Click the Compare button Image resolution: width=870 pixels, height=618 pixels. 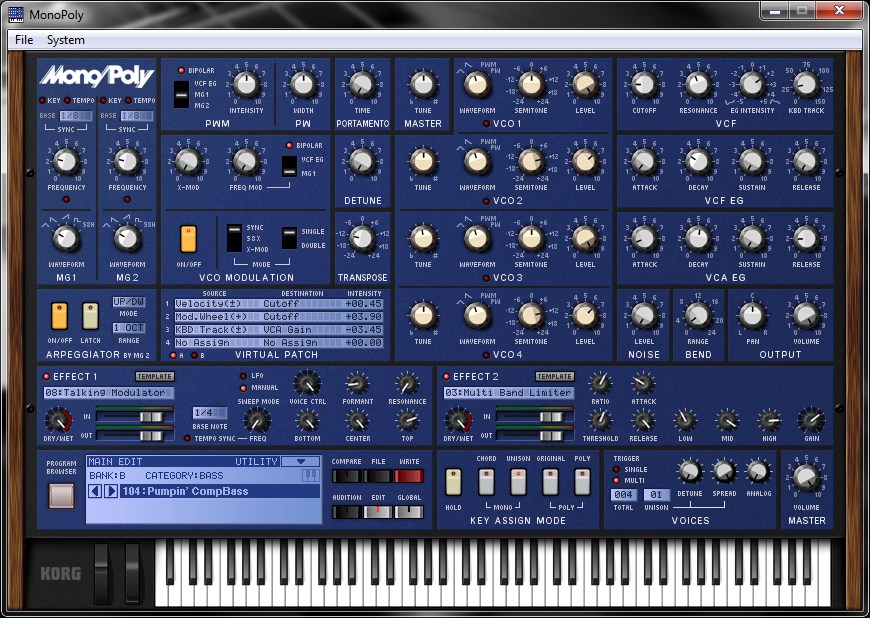(346, 476)
